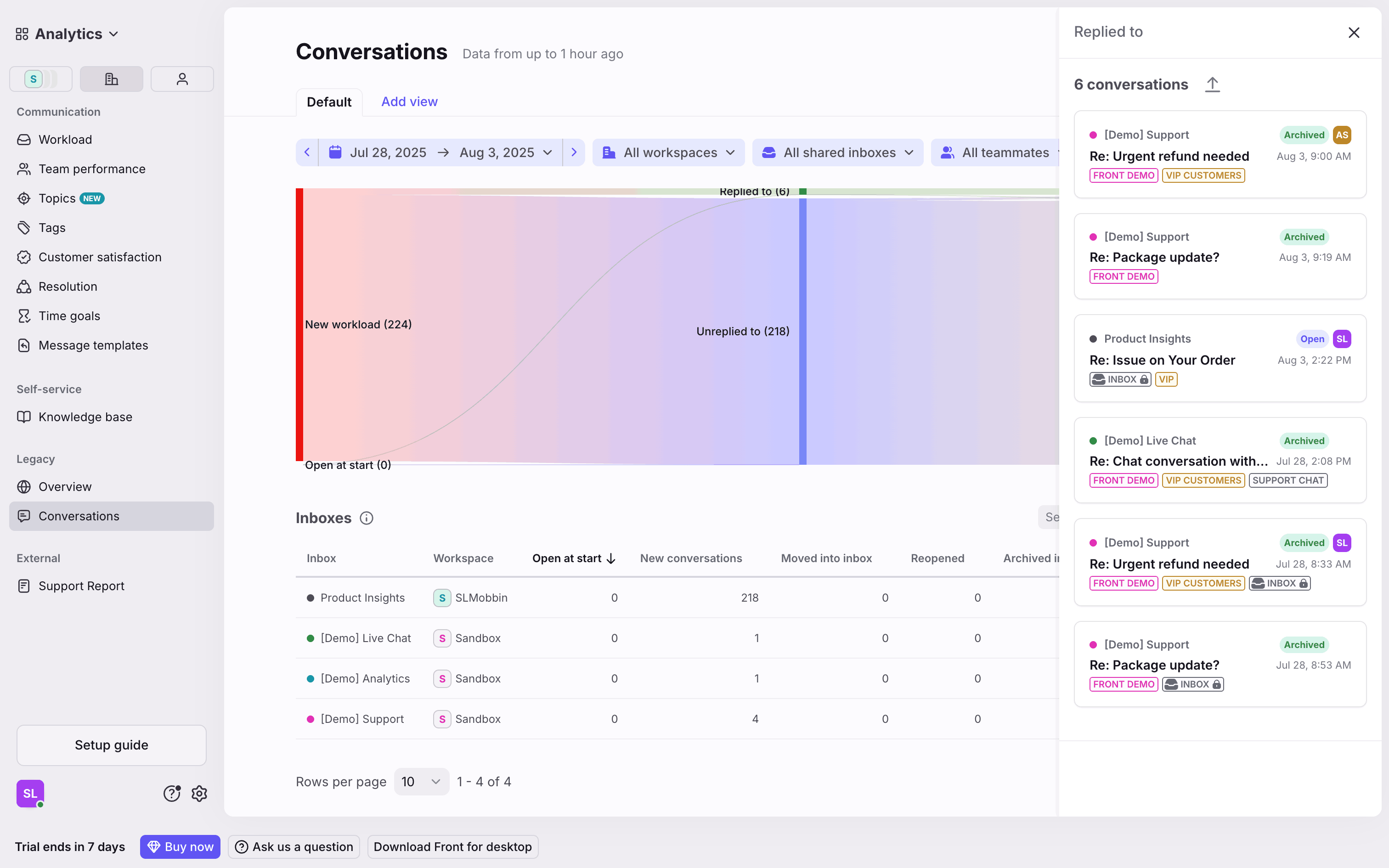The width and height of the screenshot is (1389, 868).
Task: Open the All workspaces filter dropdown
Action: point(668,152)
